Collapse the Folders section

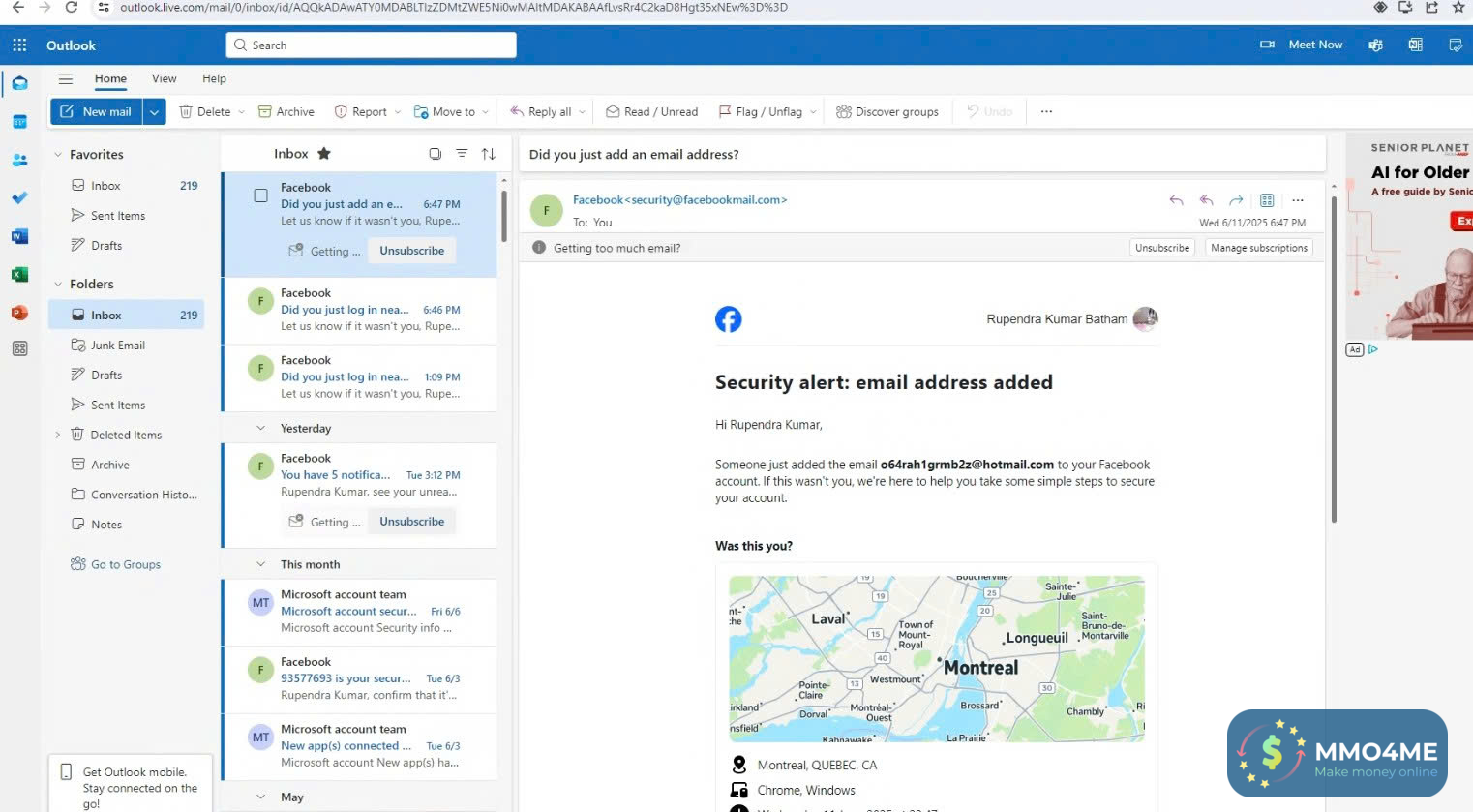(x=58, y=285)
